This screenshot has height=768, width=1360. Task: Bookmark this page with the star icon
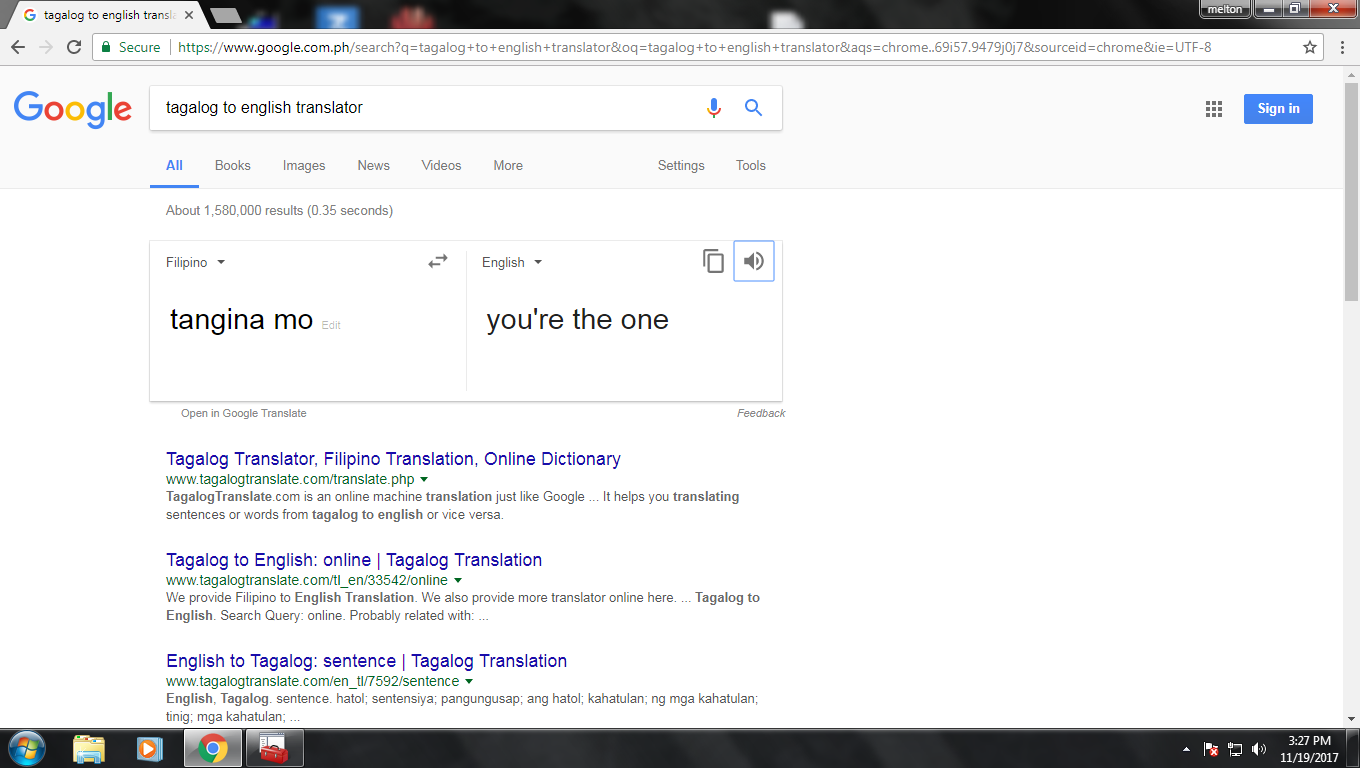coord(1309,47)
